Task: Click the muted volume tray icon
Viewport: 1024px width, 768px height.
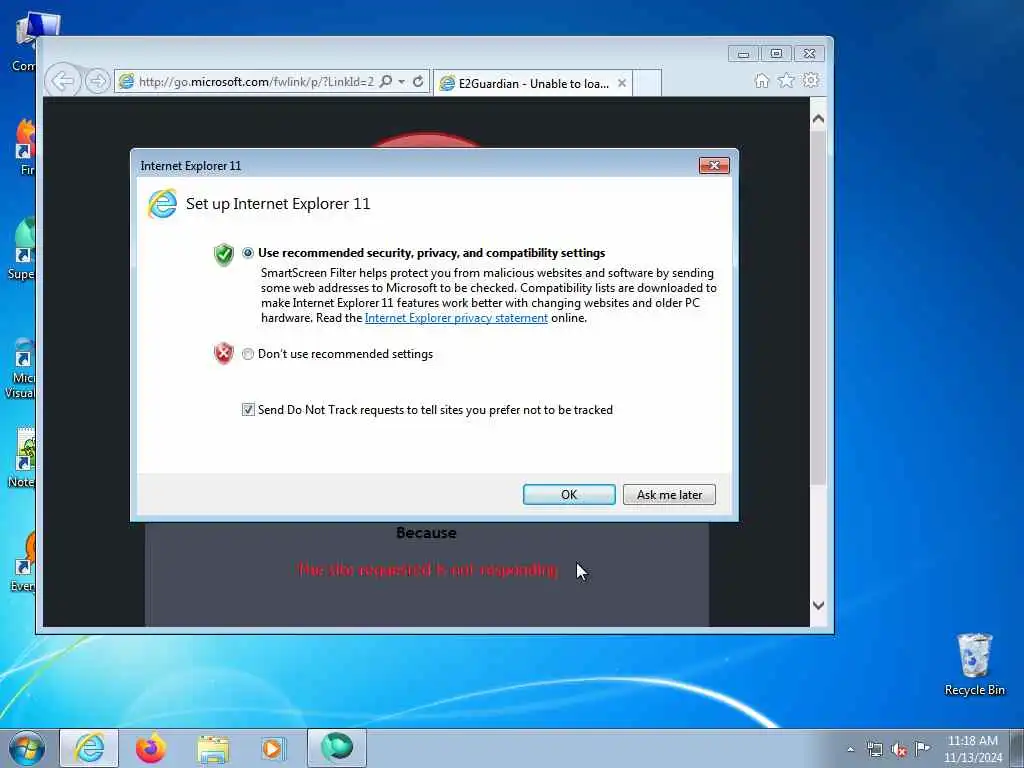Action: point(899,749)
